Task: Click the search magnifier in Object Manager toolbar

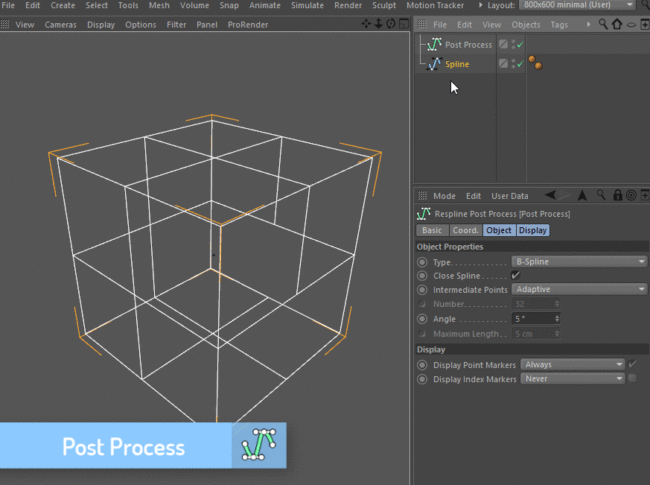Action: click(604, 24)
